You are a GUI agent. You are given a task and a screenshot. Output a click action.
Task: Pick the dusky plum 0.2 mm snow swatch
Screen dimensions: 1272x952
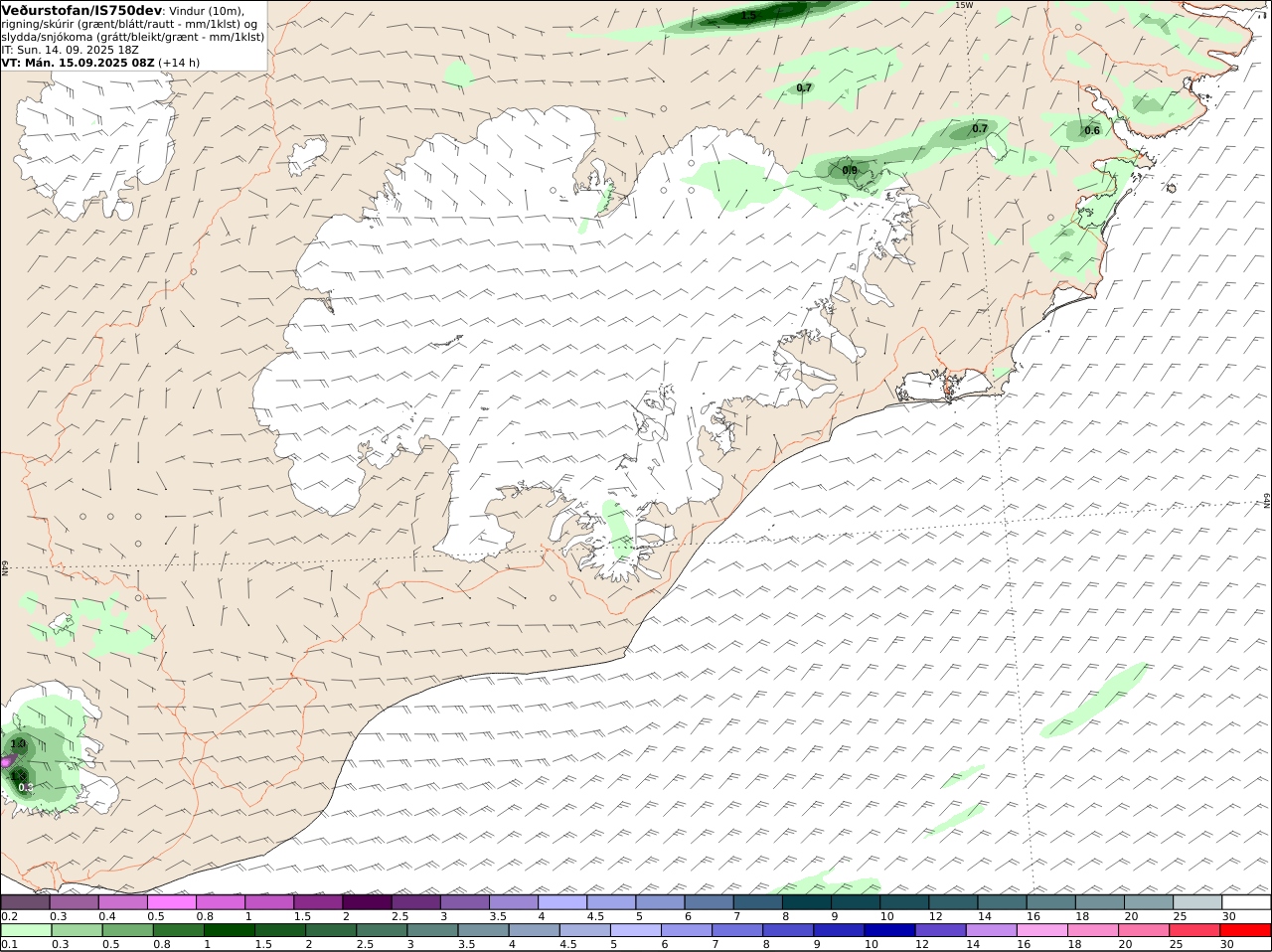point(25,902)
